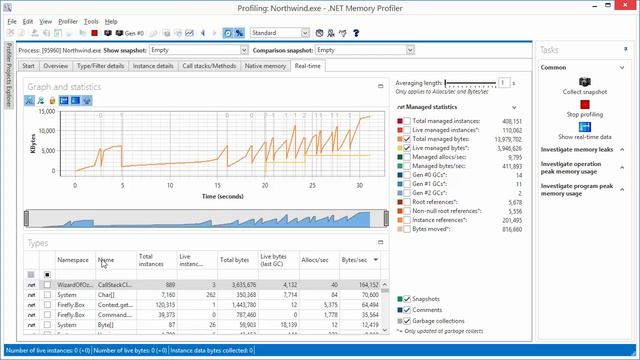Image resolution: width=640 pixels, height=360 pixels.
Task: Open the Tools menu
Action: point(91,21)
